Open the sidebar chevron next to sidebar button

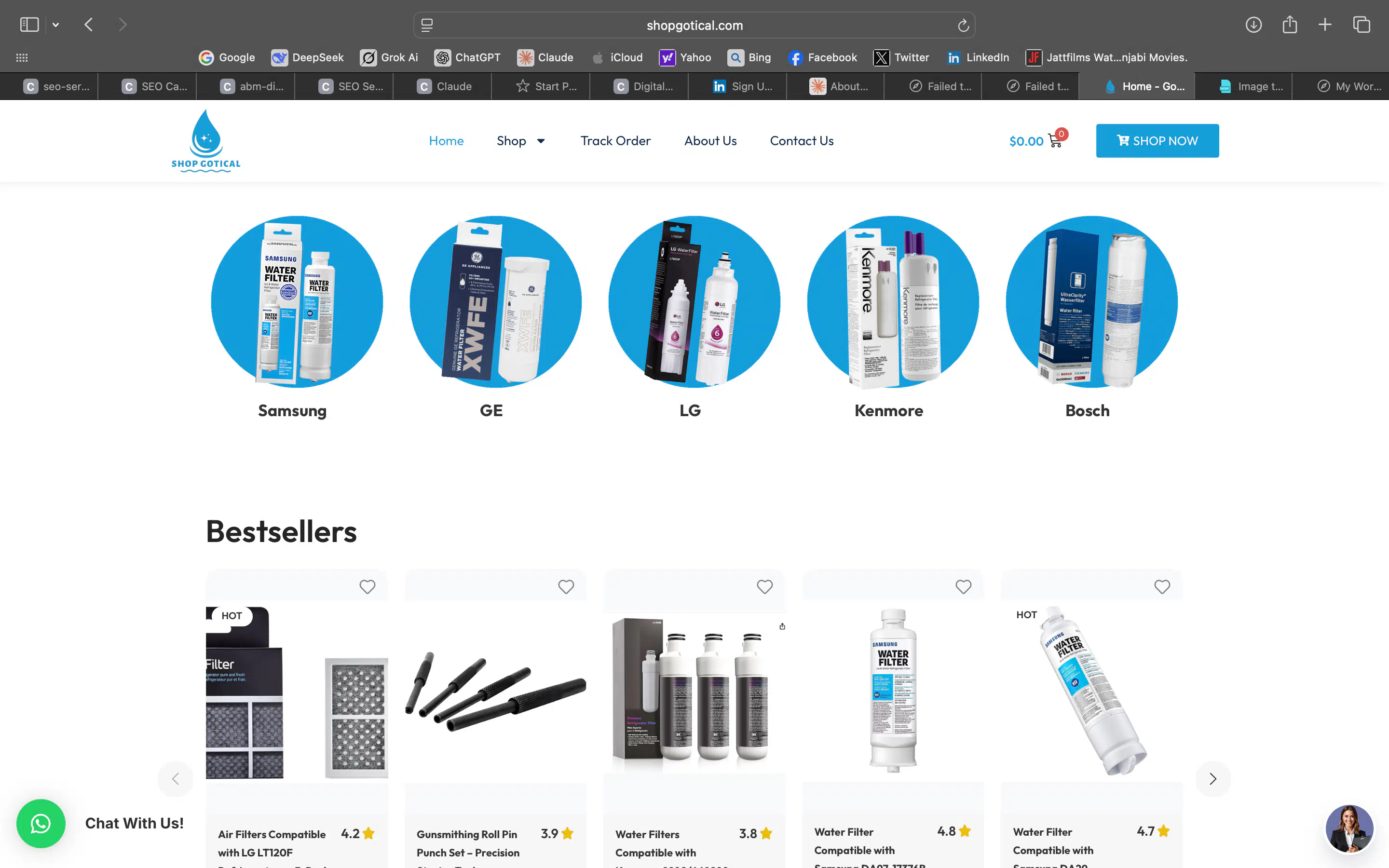55,24
